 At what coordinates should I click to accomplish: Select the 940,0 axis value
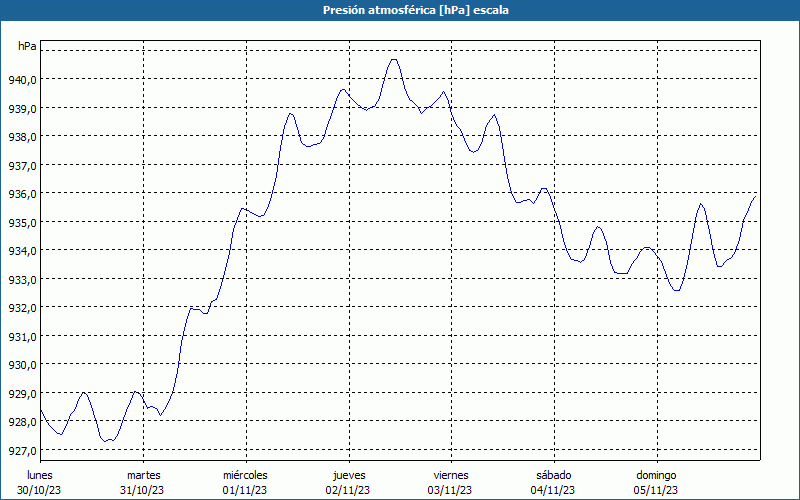pos(22,79)
